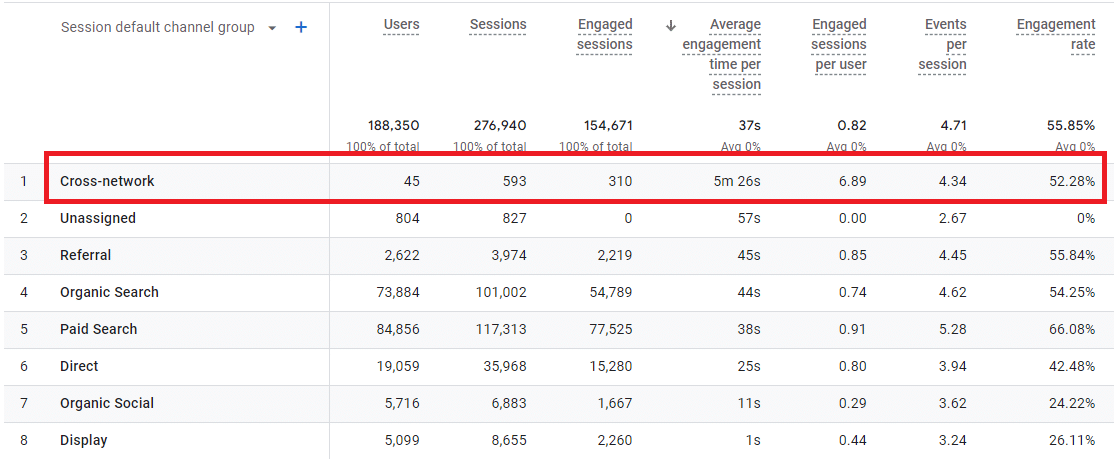Select the Cross-network row
This screenshot has width=1114, height=465.
pyautogui.click(x=107, y=181)
